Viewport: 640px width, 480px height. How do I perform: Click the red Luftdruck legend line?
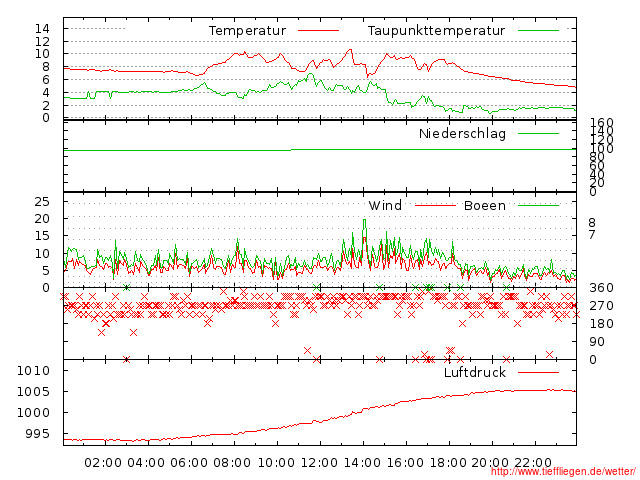(x=538, y=372)
